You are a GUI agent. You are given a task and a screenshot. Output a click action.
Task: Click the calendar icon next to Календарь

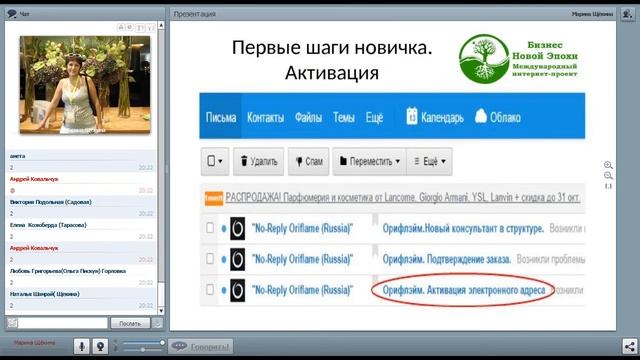(x=412, y=116)
